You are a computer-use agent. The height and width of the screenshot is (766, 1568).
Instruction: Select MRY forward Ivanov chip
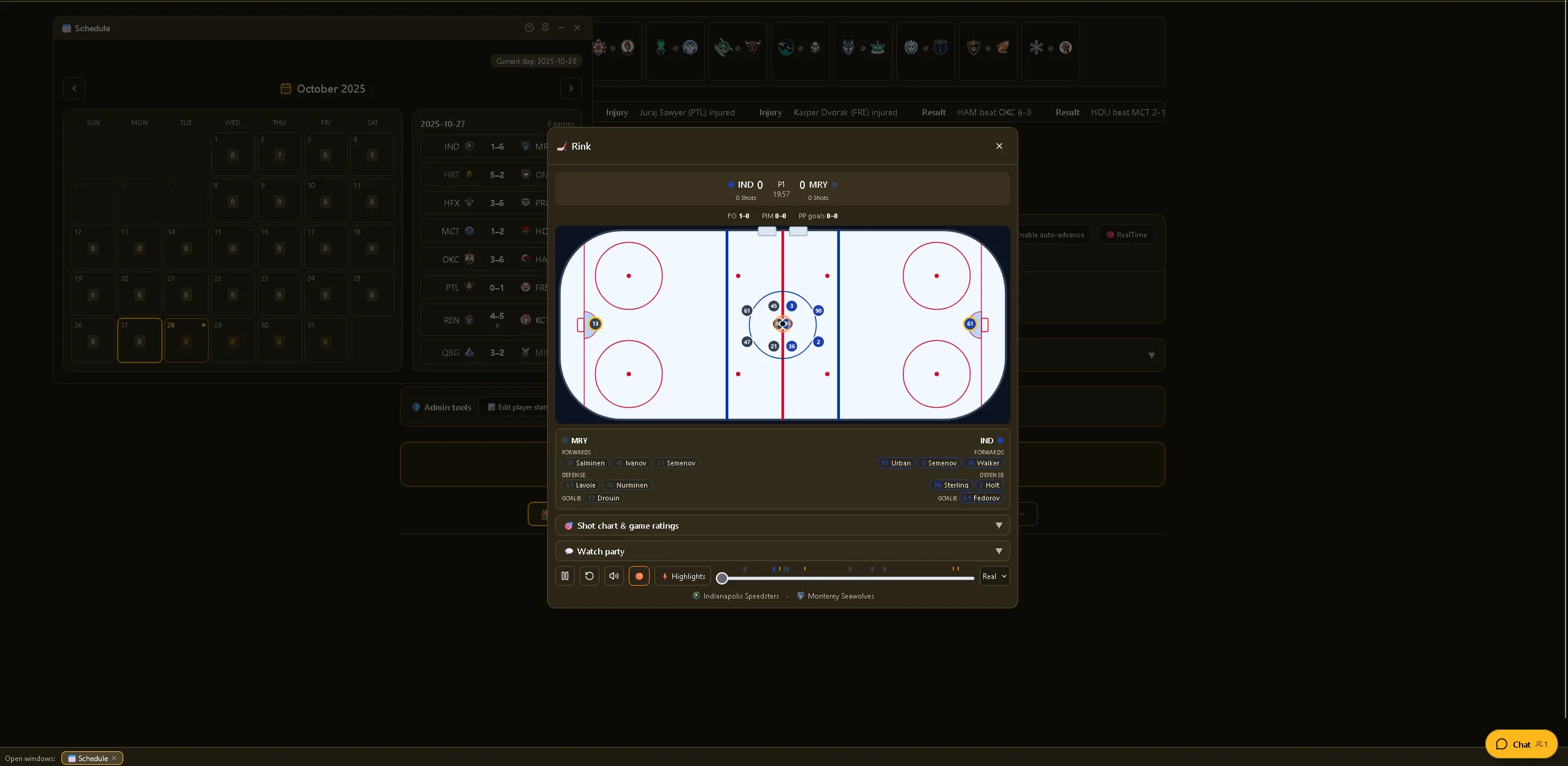631,463
